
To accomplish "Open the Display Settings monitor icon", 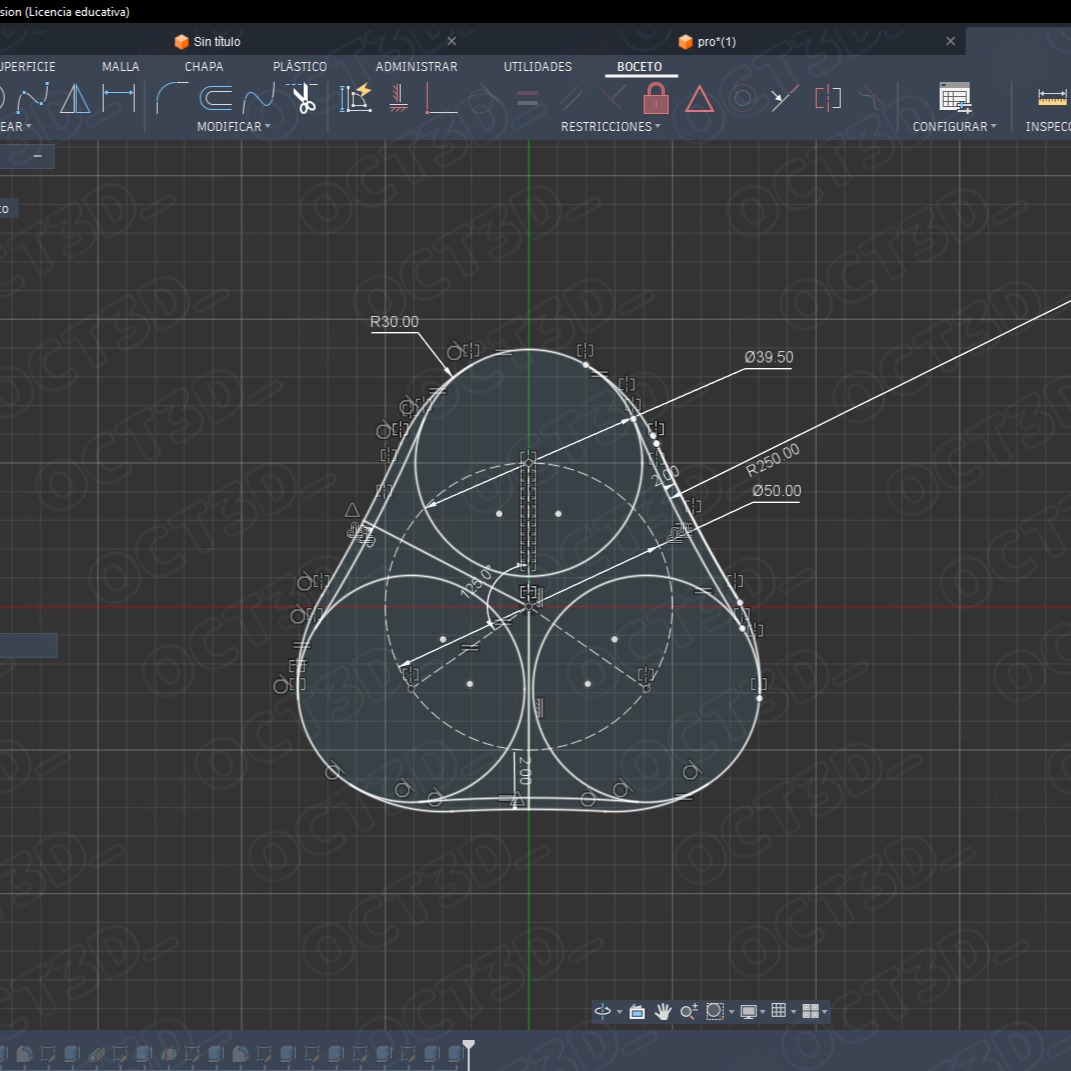I will (x=749, y=1012).
